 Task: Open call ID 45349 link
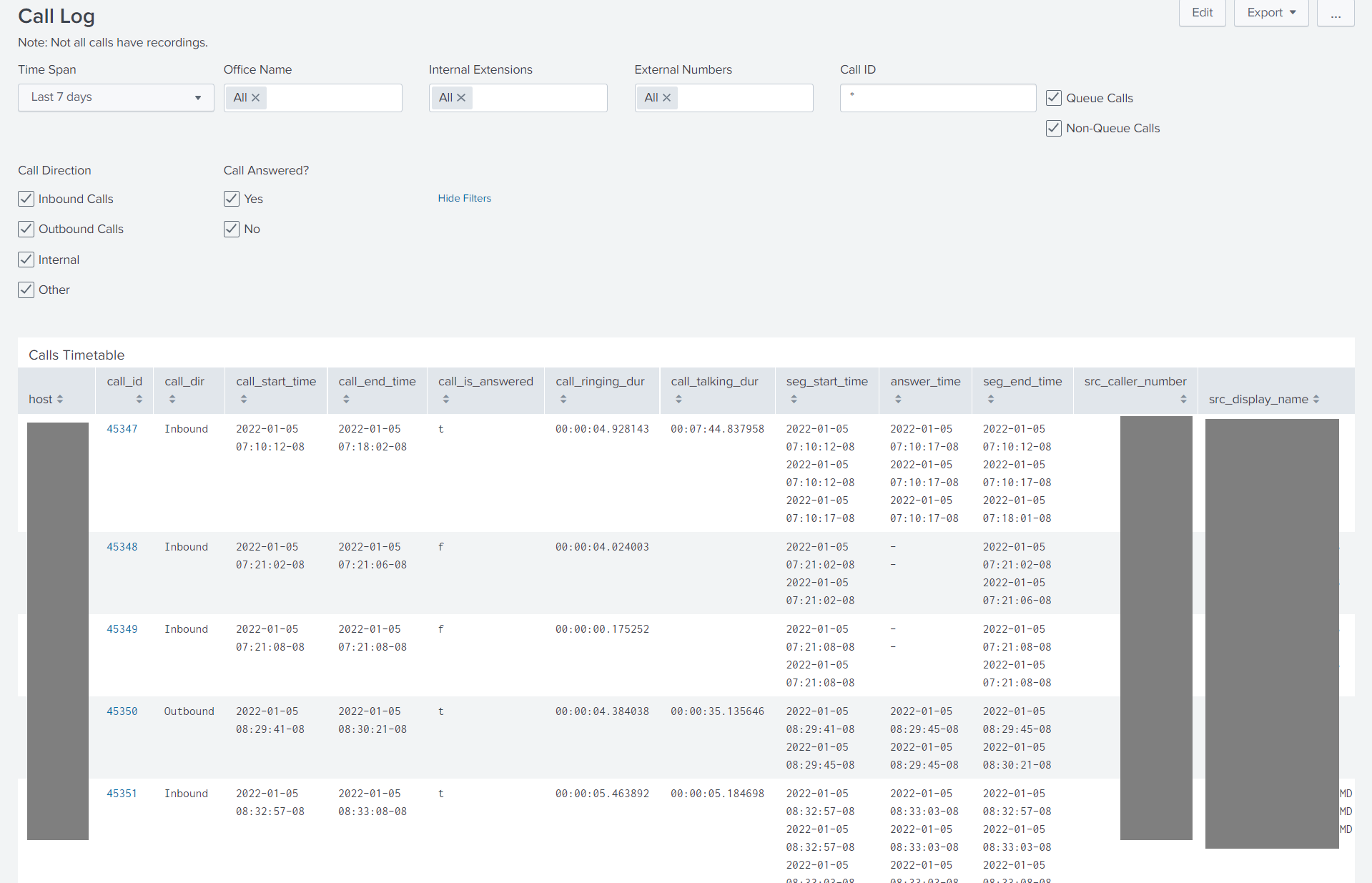coord(122,629)
